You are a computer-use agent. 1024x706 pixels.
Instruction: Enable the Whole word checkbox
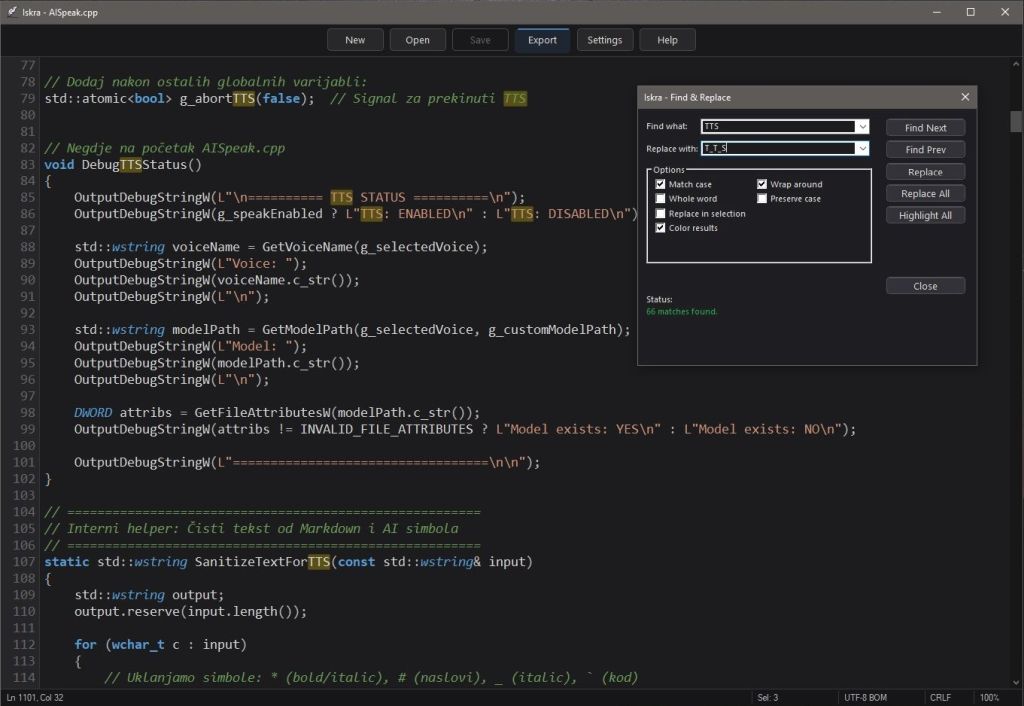tap(661, 199)
